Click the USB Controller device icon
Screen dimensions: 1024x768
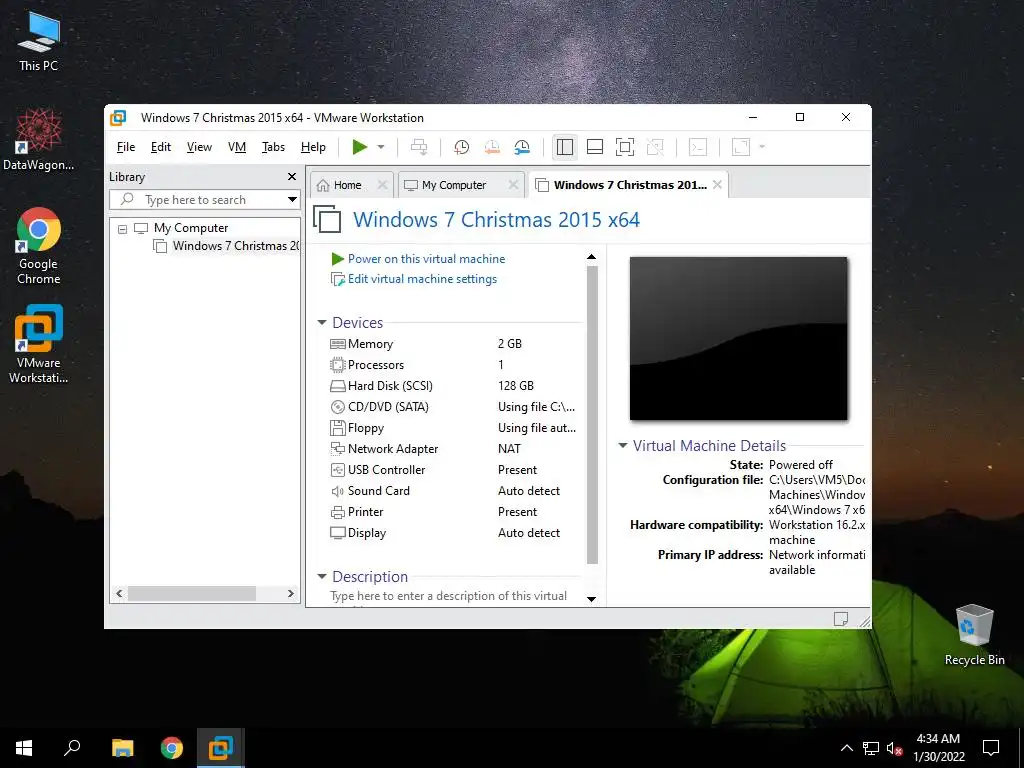[338, 470]
